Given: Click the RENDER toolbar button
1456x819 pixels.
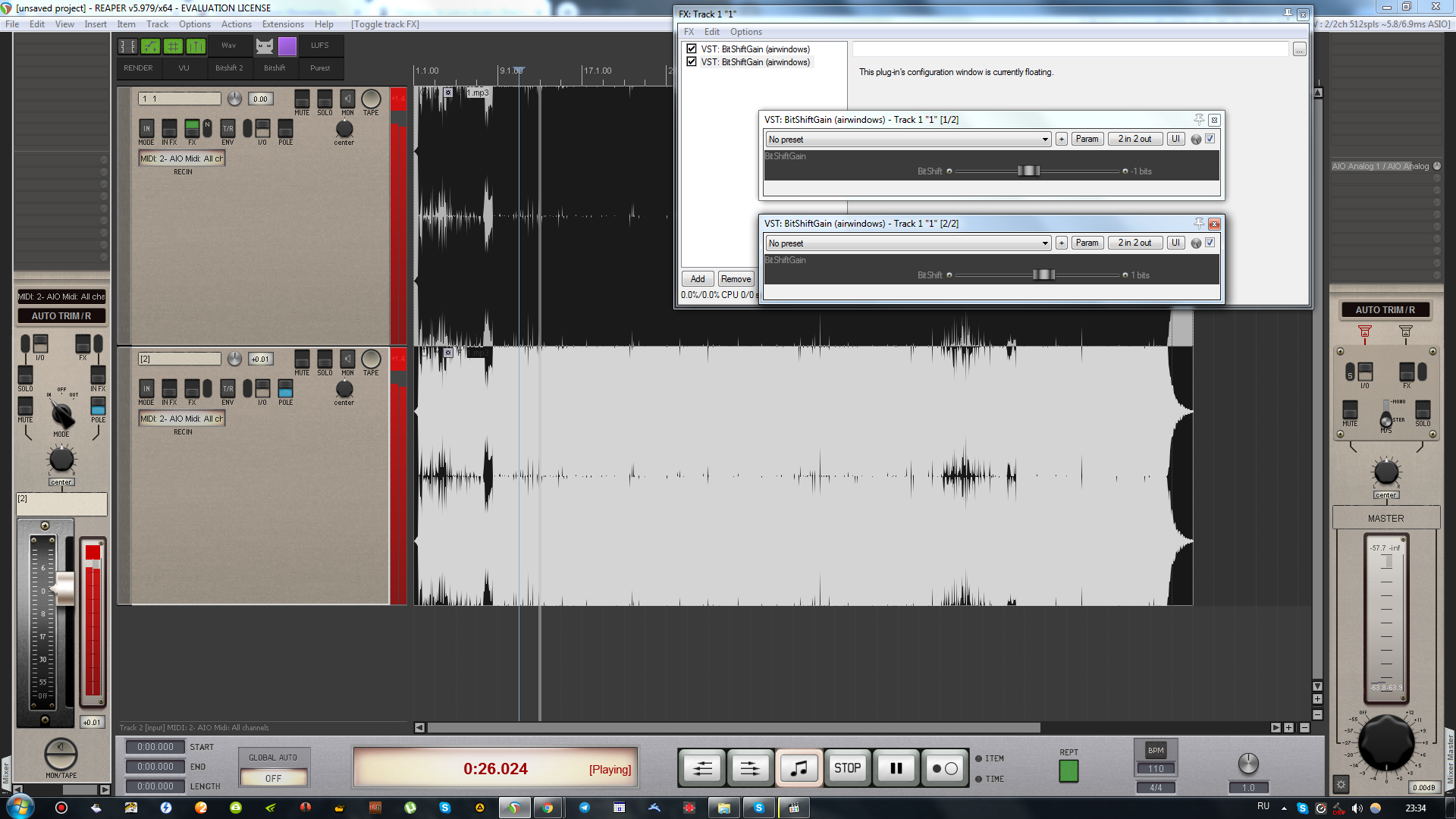Looking at the screenshot, I should coord(138,68).
